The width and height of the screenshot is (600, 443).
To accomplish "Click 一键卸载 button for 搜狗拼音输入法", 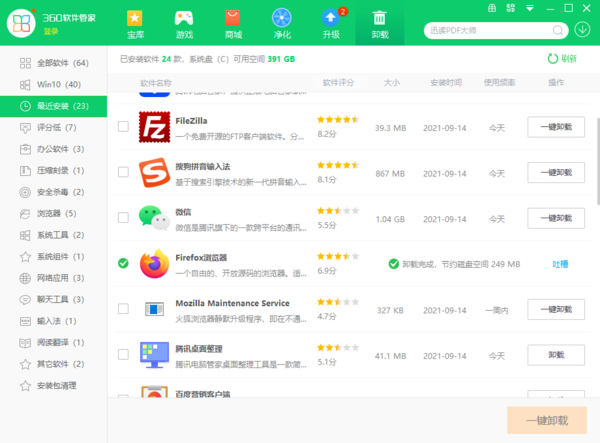I will click(556, 173).
